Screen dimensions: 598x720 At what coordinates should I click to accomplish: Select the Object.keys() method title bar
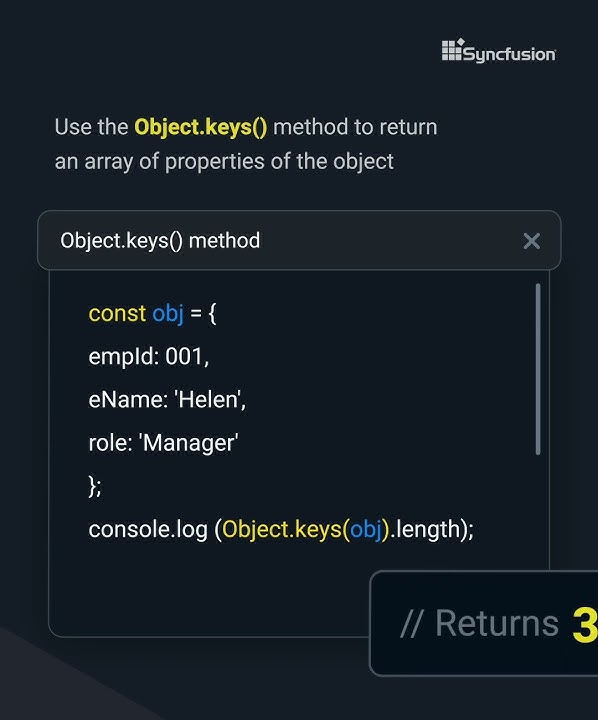tap(299, 240)
